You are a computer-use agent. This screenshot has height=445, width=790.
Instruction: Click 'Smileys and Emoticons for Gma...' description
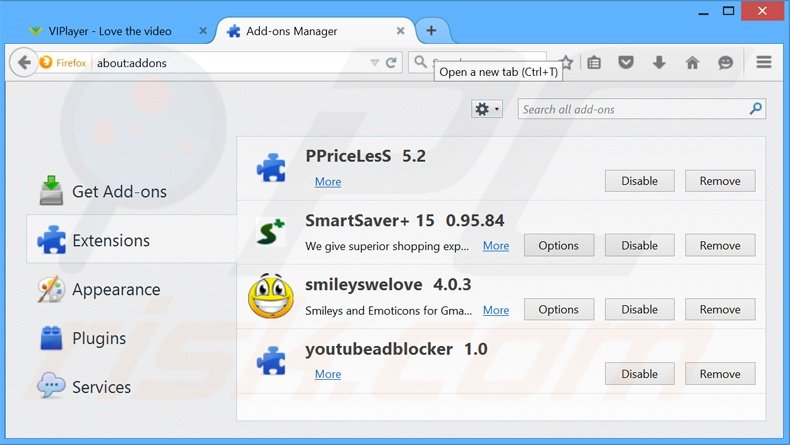pyautogui.click(x=388, y=310)
